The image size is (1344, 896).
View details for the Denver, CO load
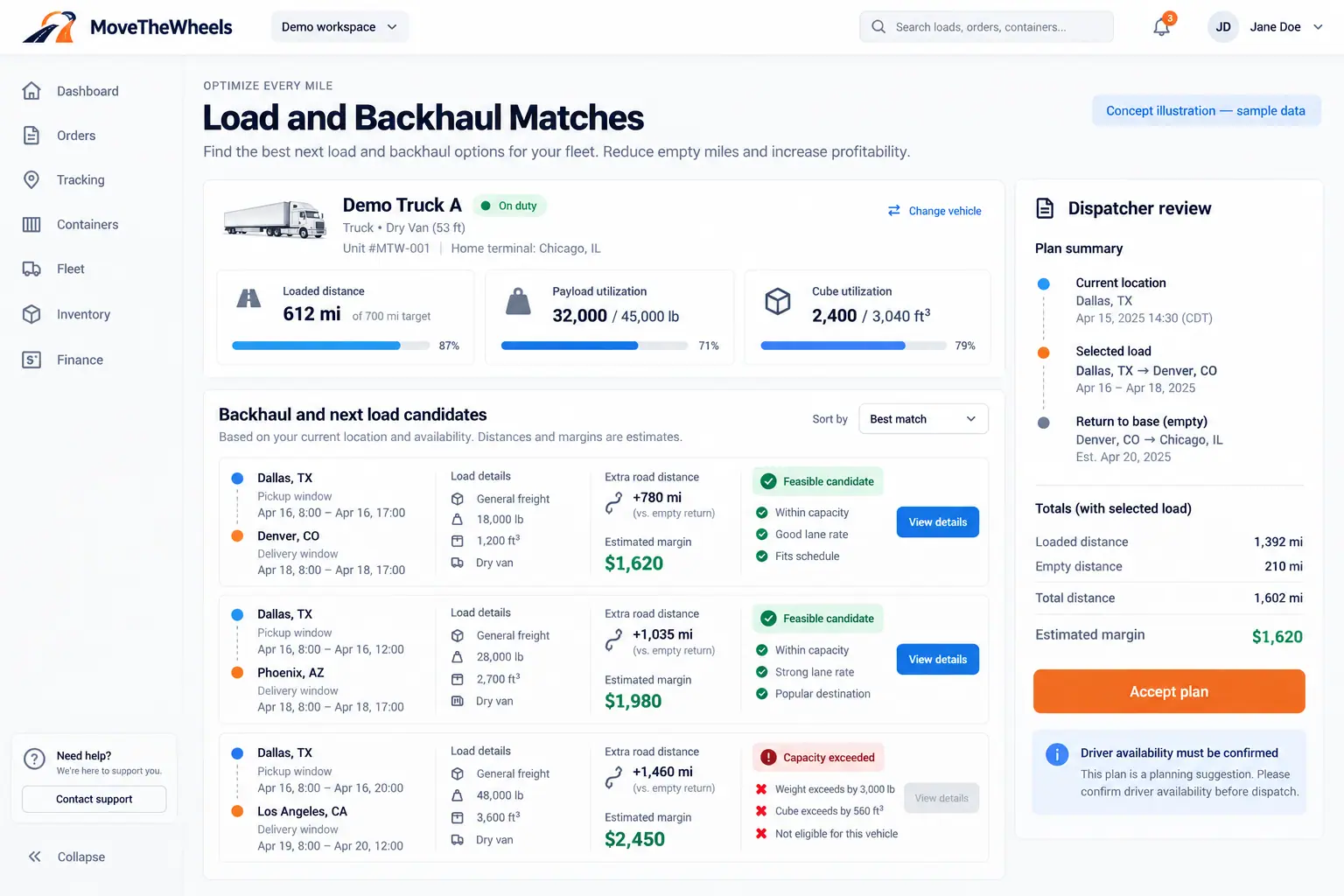point(938,522)
